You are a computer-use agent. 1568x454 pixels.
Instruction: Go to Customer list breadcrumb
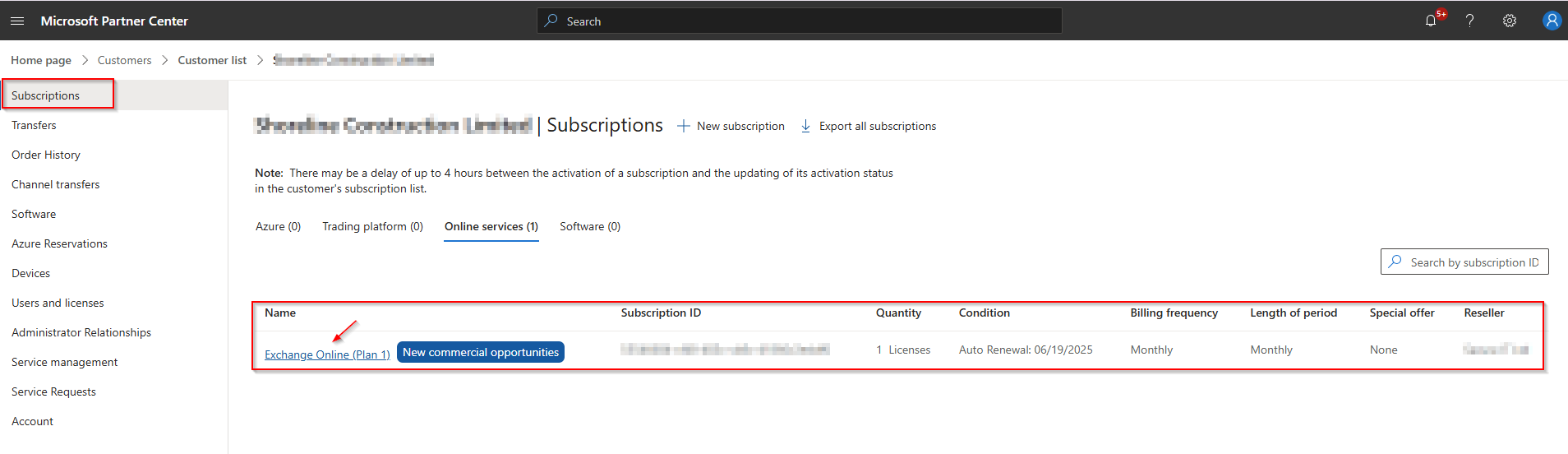[212, 60]
